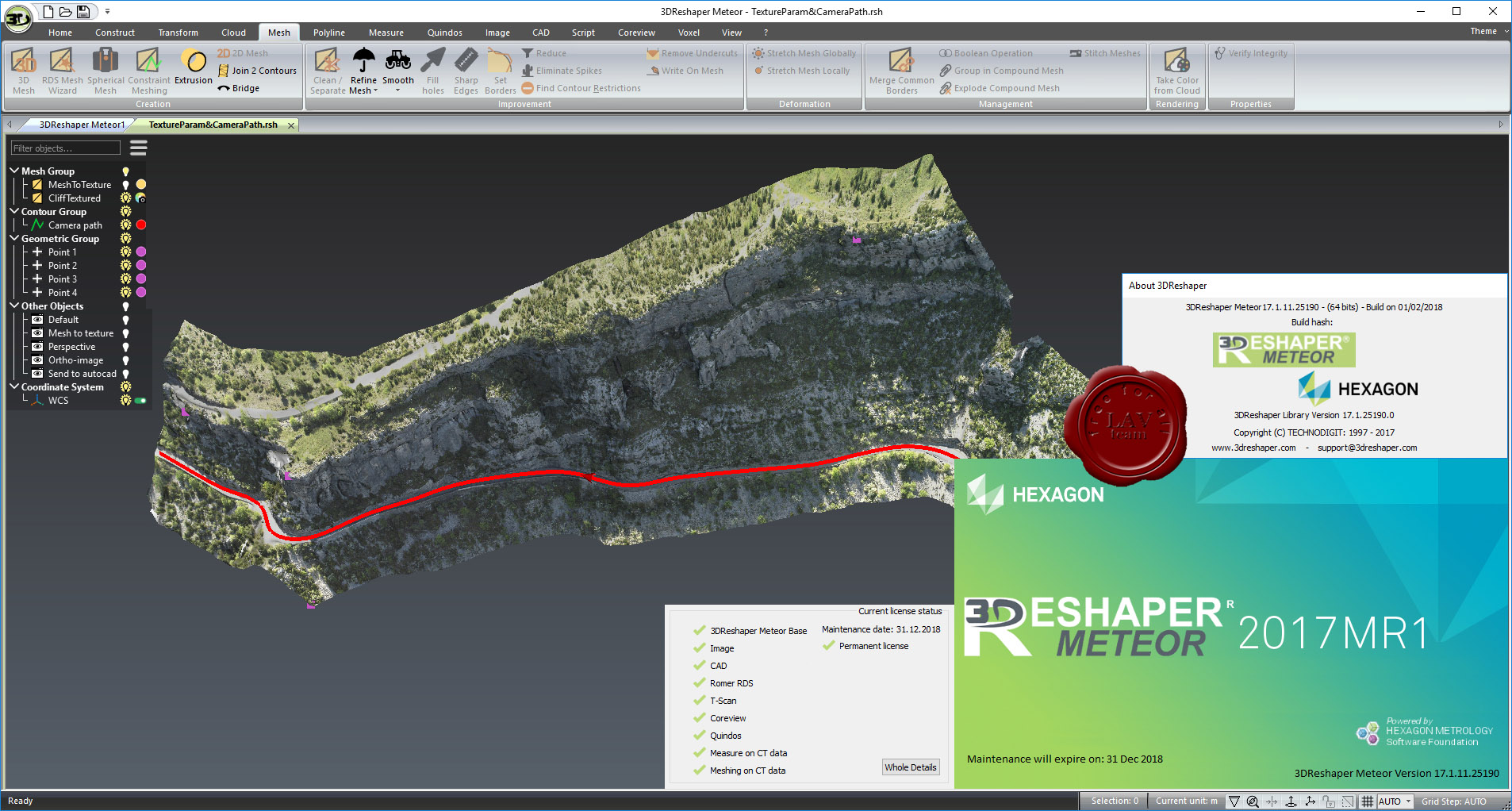Close the TextureParam&CameraPath.rsh tab
The width and height of the screenshot is (1512, 811).
click(291, 125)
